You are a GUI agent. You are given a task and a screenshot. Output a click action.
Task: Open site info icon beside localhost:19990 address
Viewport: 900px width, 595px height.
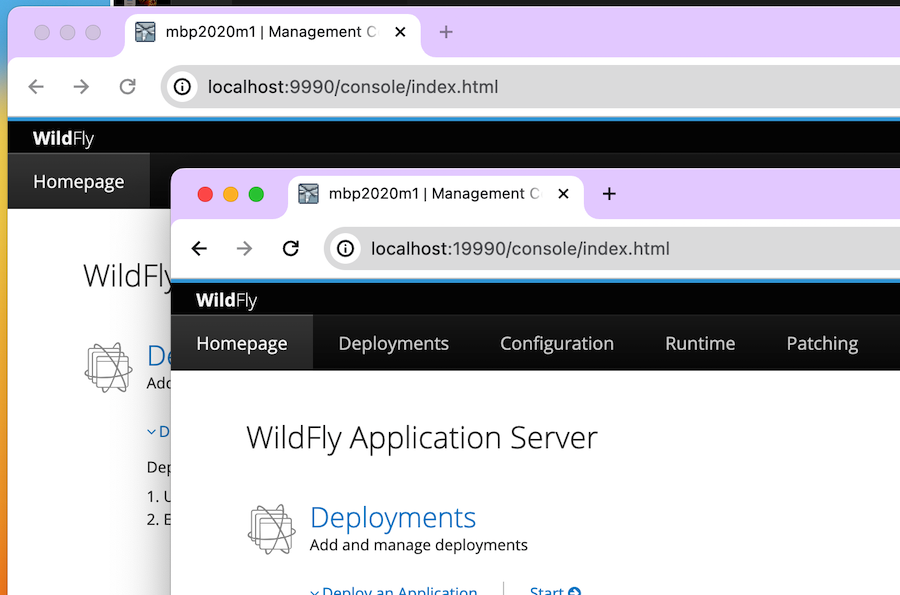point(346,249)
